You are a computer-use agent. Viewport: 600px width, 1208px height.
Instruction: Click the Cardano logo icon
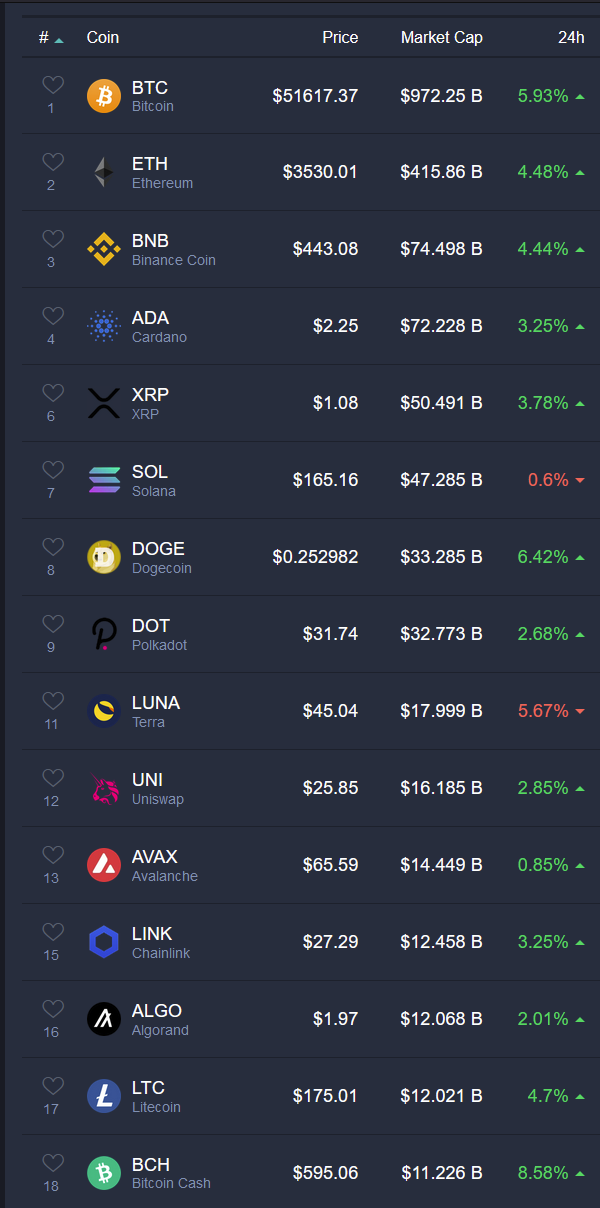click(104, 327)
